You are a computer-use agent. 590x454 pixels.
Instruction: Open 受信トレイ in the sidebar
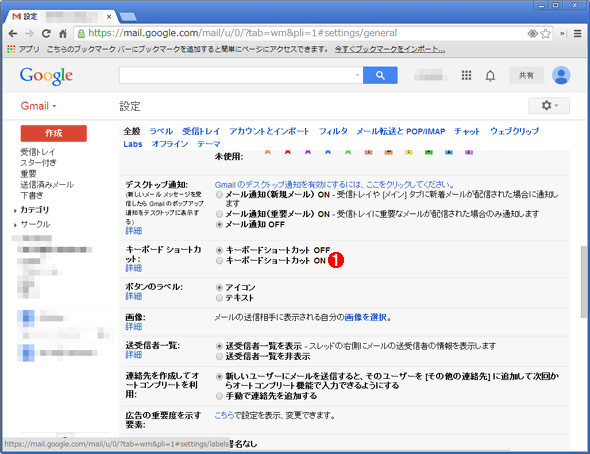click(38, 152)
